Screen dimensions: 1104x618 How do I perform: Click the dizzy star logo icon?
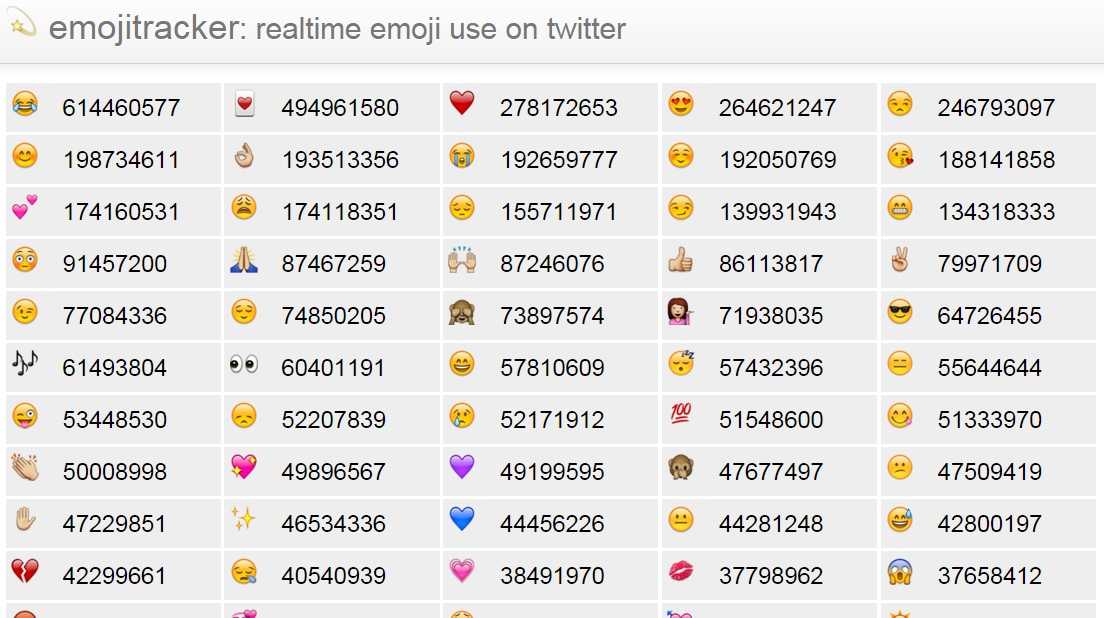23,27
